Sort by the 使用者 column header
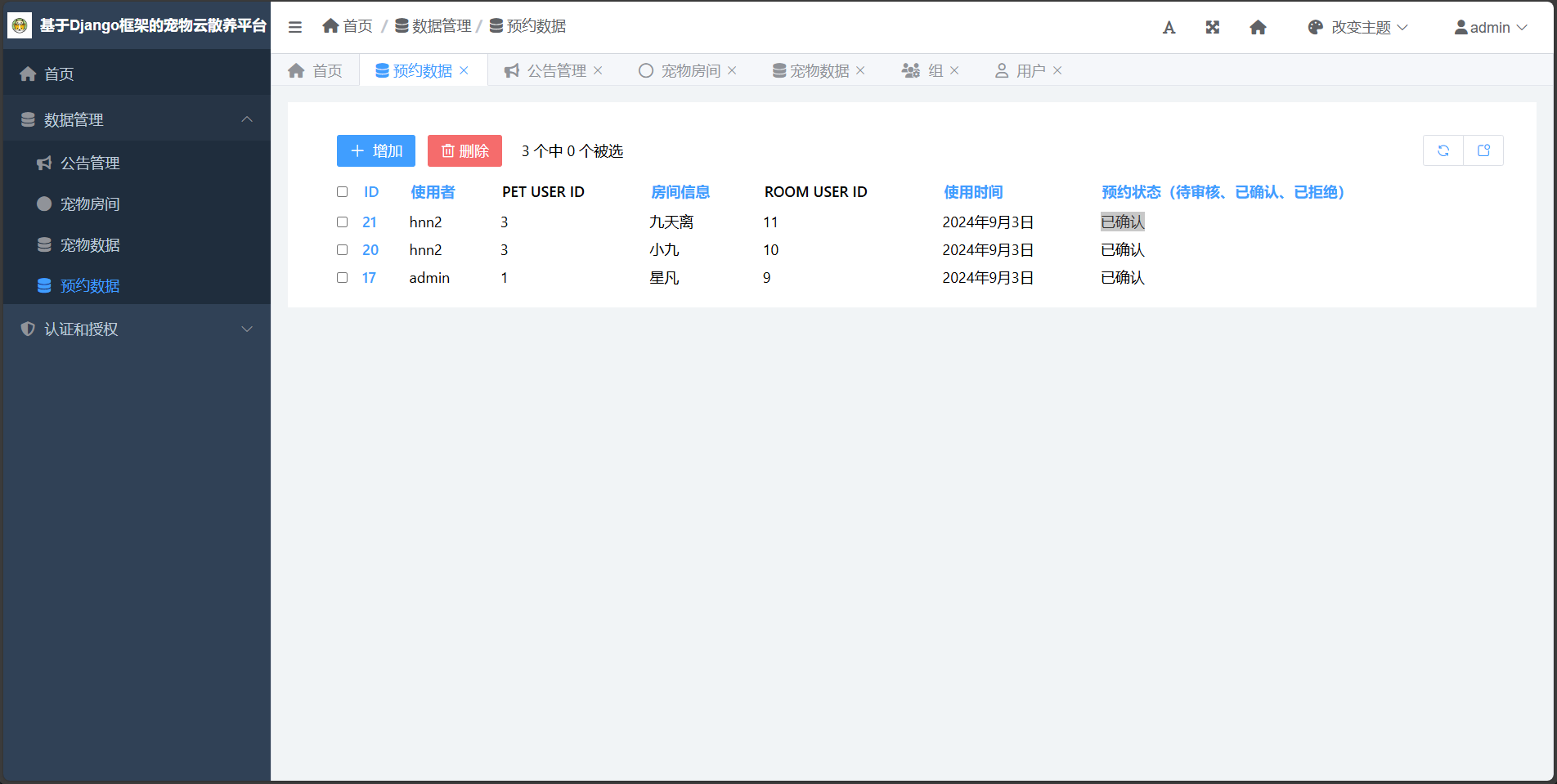The image size is (1557, 784). (433, 192)
